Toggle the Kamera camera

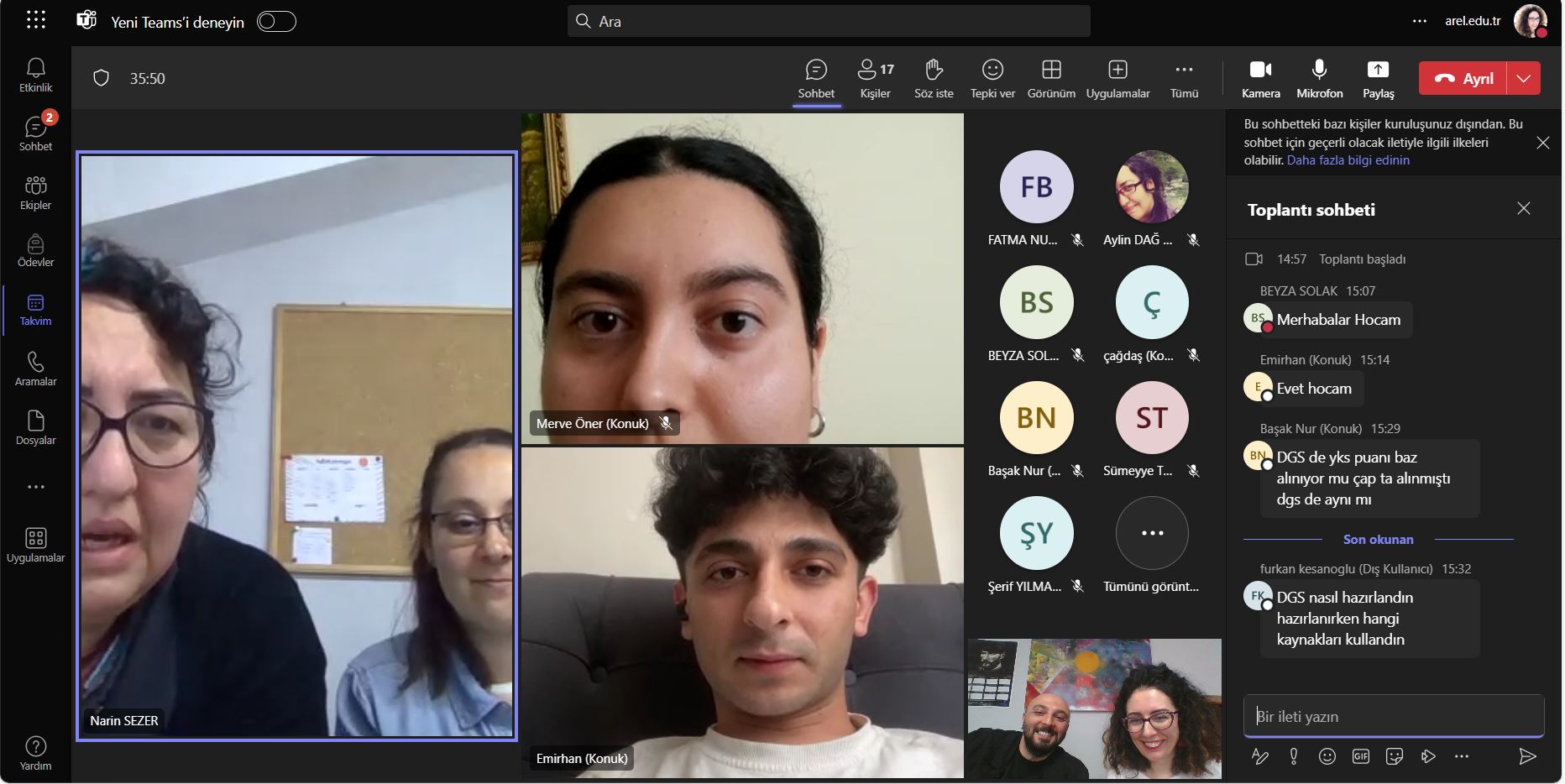click(1261, 79)
